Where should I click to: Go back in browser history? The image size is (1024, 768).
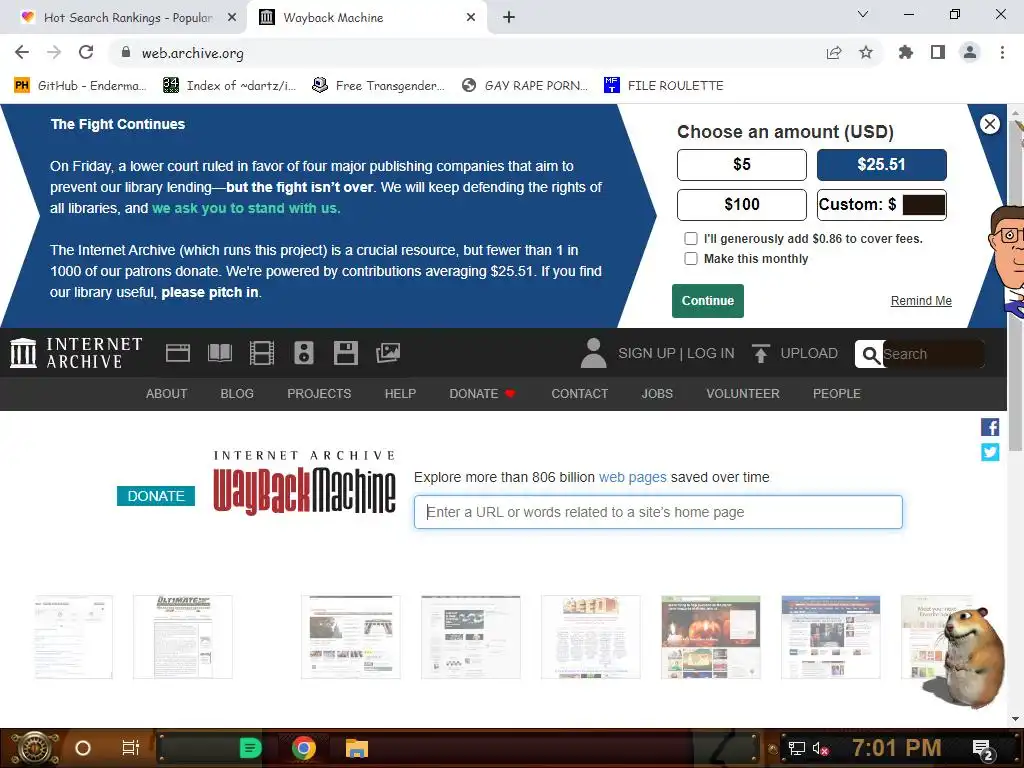tap(22, 52)
